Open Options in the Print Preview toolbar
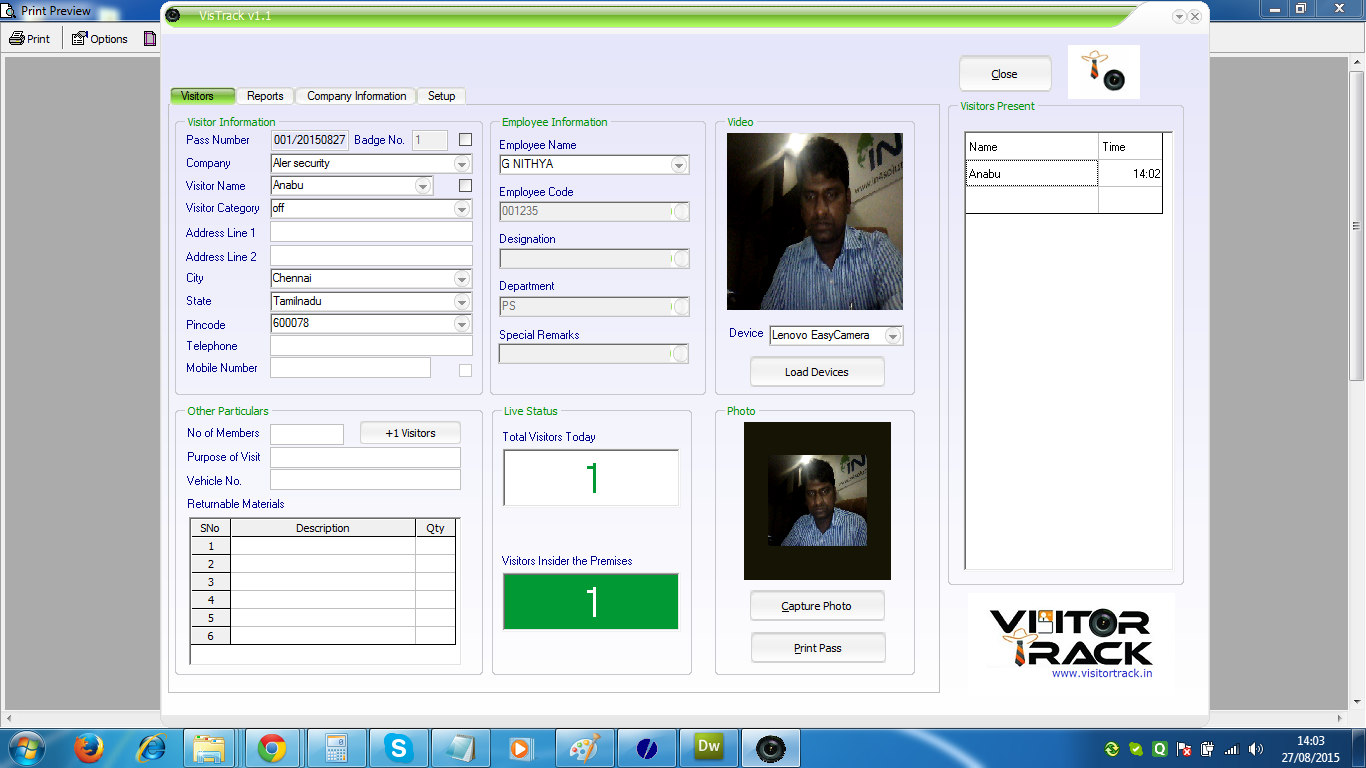 click(99, 39)
